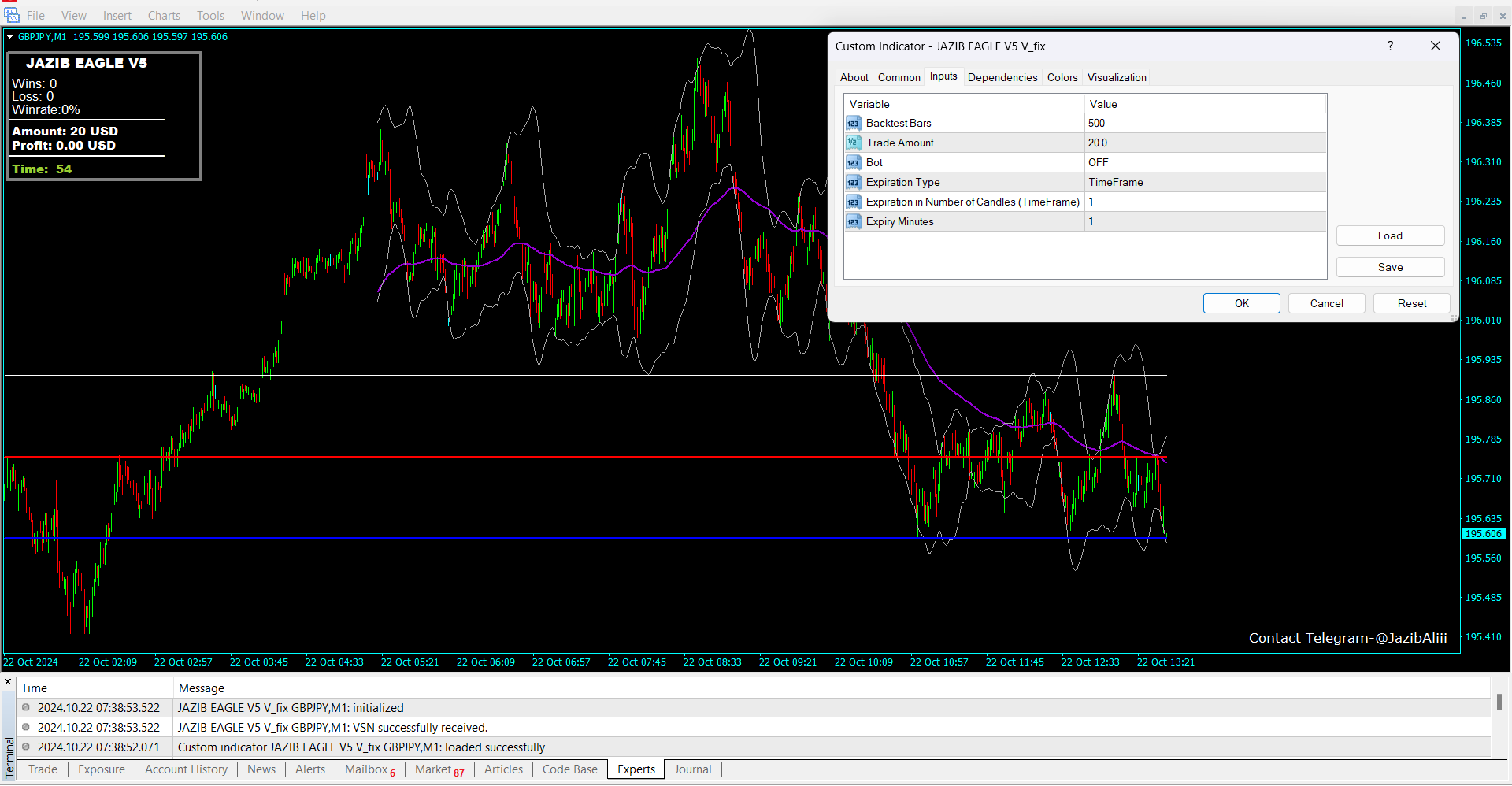Open the Expiration Type TimeFrame value dropdown

click(1204, 183)
